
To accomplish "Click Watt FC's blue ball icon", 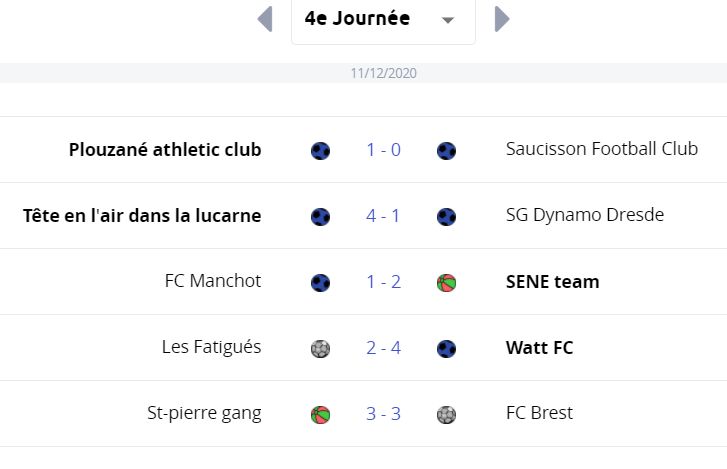I will pyautogui.click(x=446, y=349).
